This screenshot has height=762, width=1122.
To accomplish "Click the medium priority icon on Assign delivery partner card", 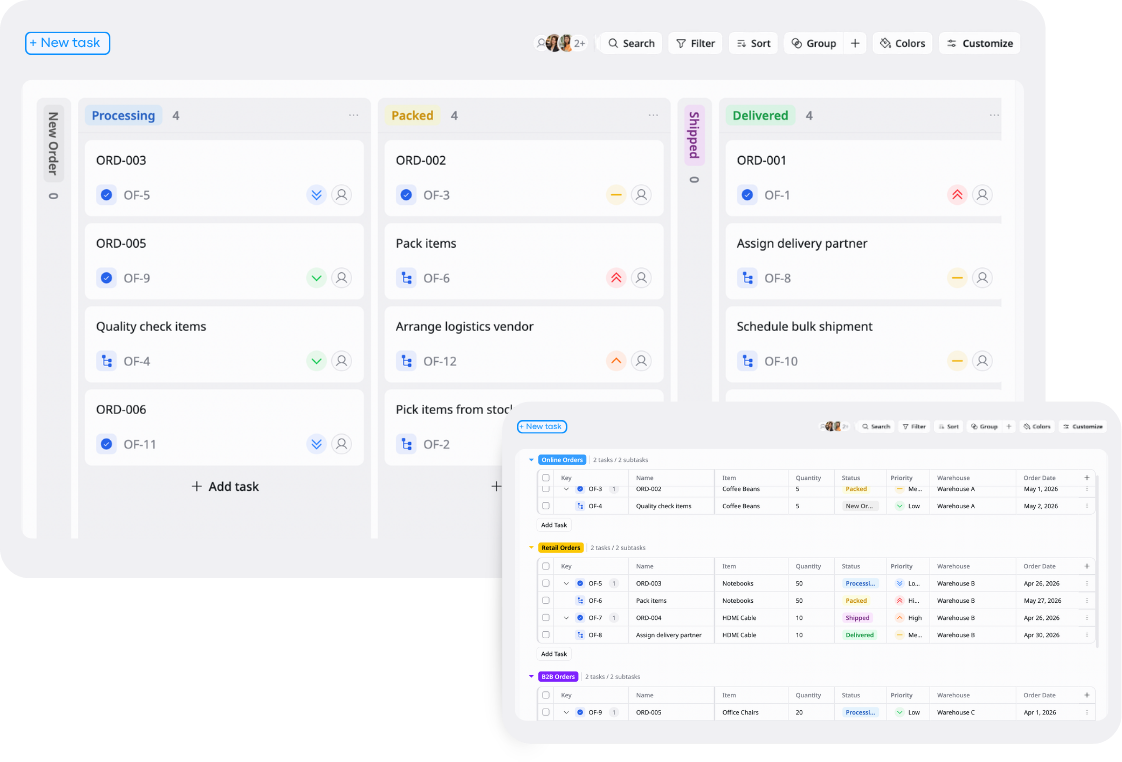I will coord(957,278).
